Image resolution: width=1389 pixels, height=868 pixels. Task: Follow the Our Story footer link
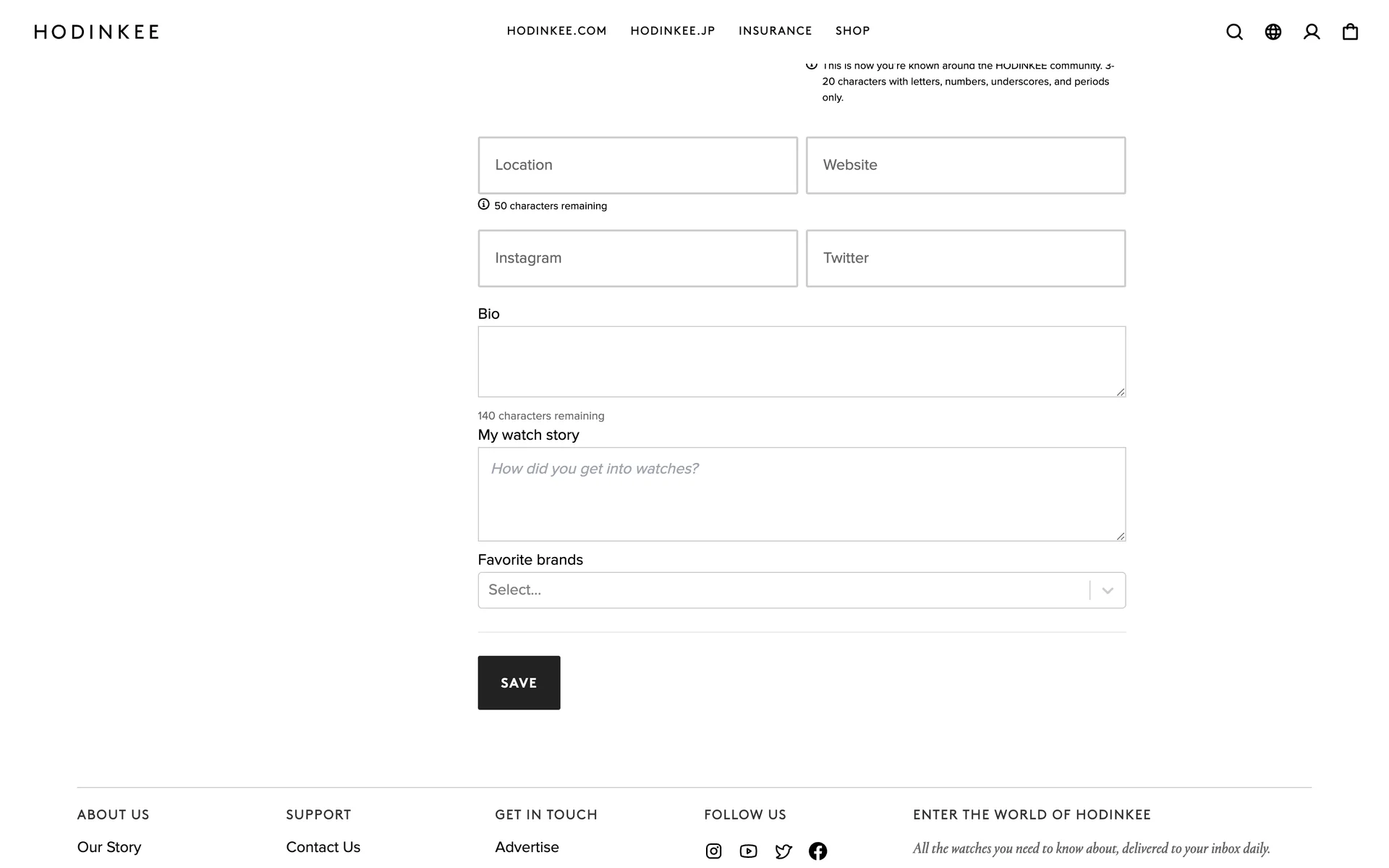pyautogui.click(x=109, y=847)
